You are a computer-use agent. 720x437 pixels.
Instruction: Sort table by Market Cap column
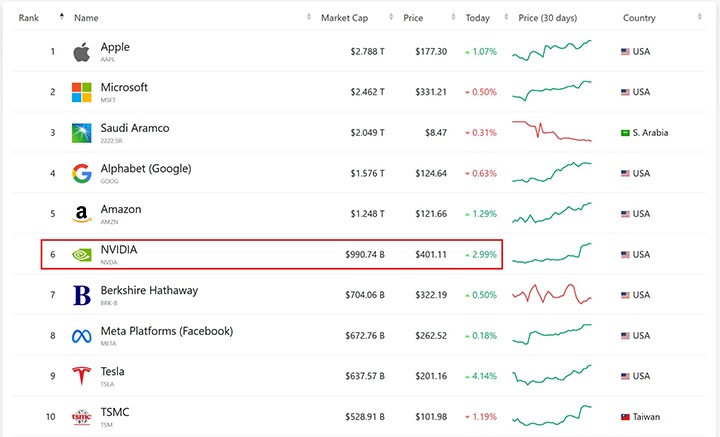(x=345, y=18)
